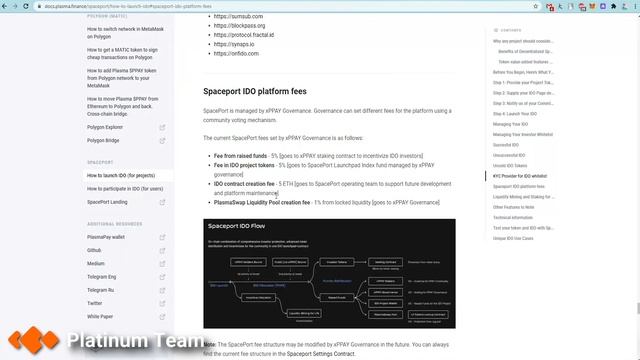Jump to 'Step 2: Supply your IDO Page' in contents
This screenshot has width=640, height=360.
[523, 93]
